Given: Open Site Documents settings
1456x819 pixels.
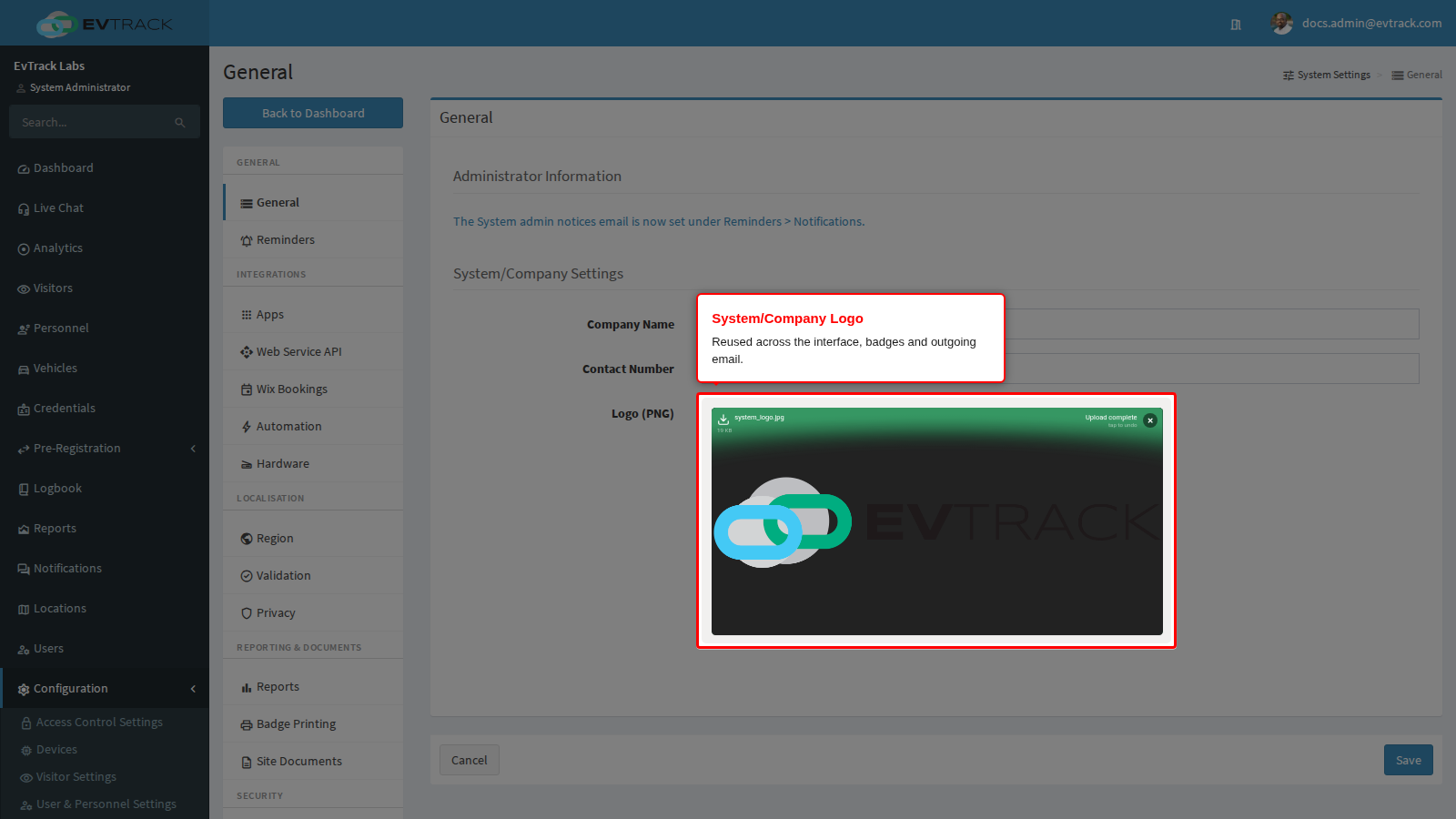Looking at the screenshot, I should 313,762.
